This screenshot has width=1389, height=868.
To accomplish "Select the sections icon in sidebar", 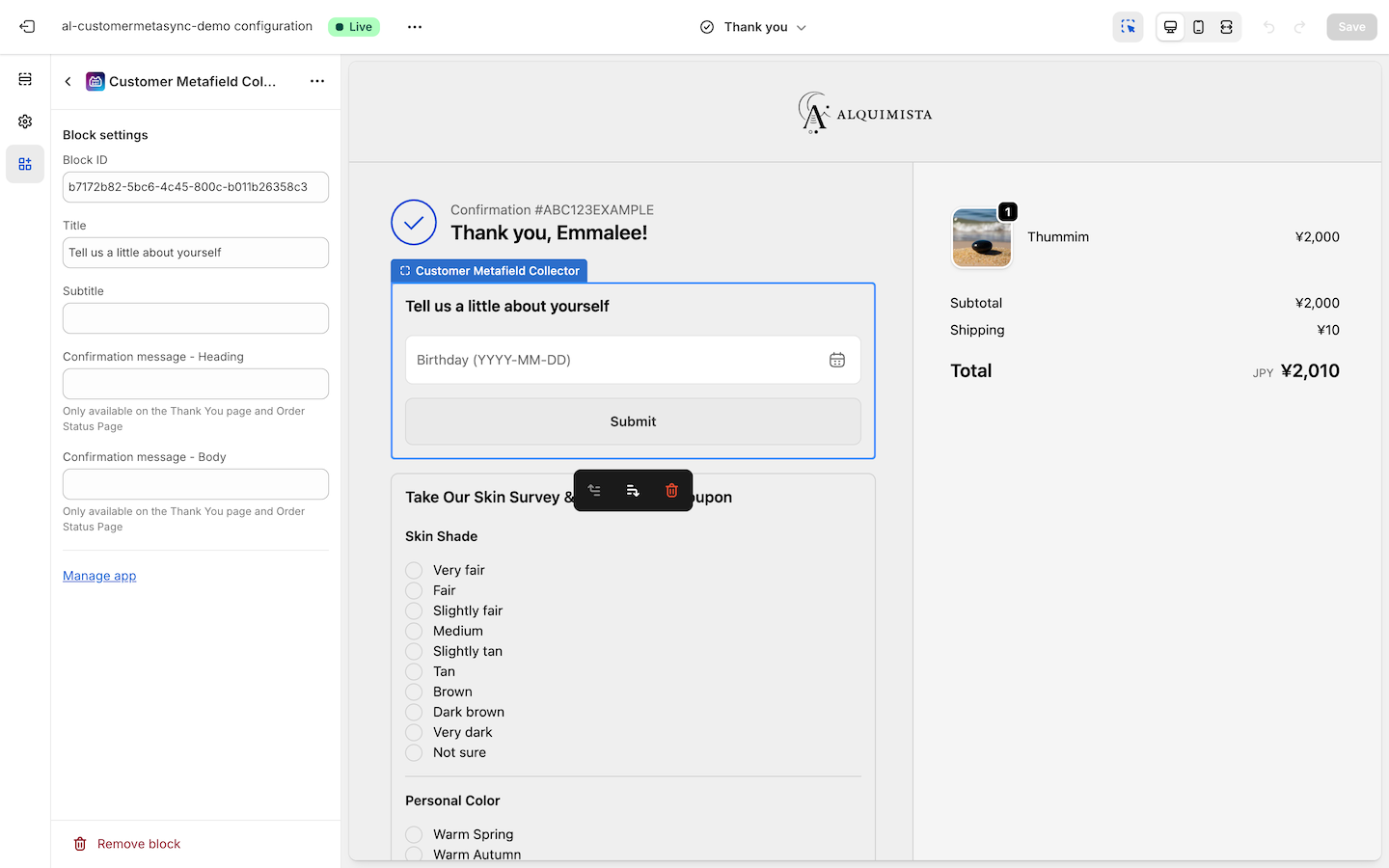I will pyautogui.click(x=25, y=78).
